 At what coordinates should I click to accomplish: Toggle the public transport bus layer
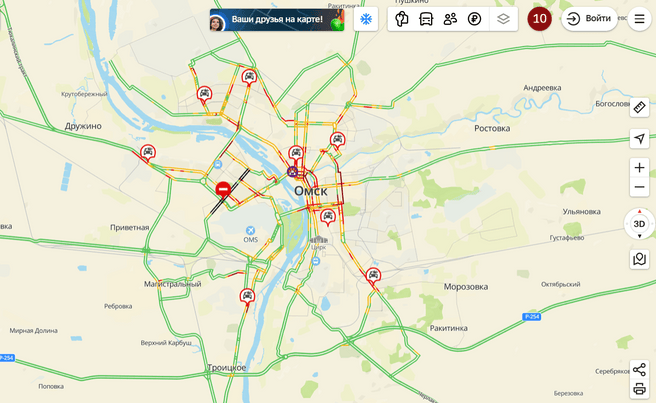tap(426, 19)
